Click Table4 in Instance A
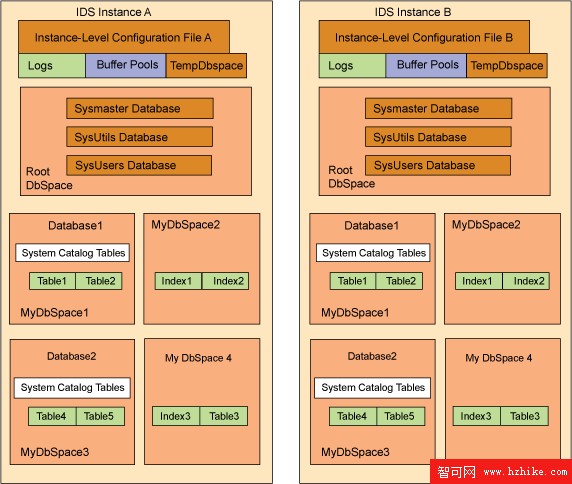This screenshot has height=484, width=572. 52,416
